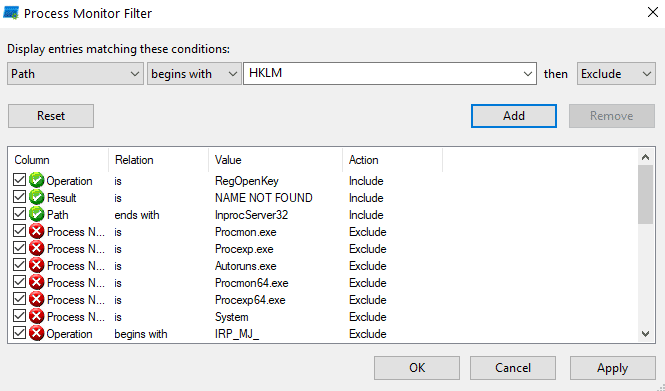Click green include icon on RegOpenKey row
The width and height of the screenshot is (665, 391).
(37, 180)
